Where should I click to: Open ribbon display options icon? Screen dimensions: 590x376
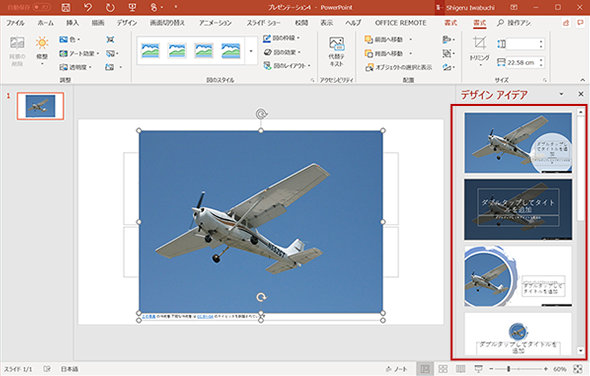(514, 7)
